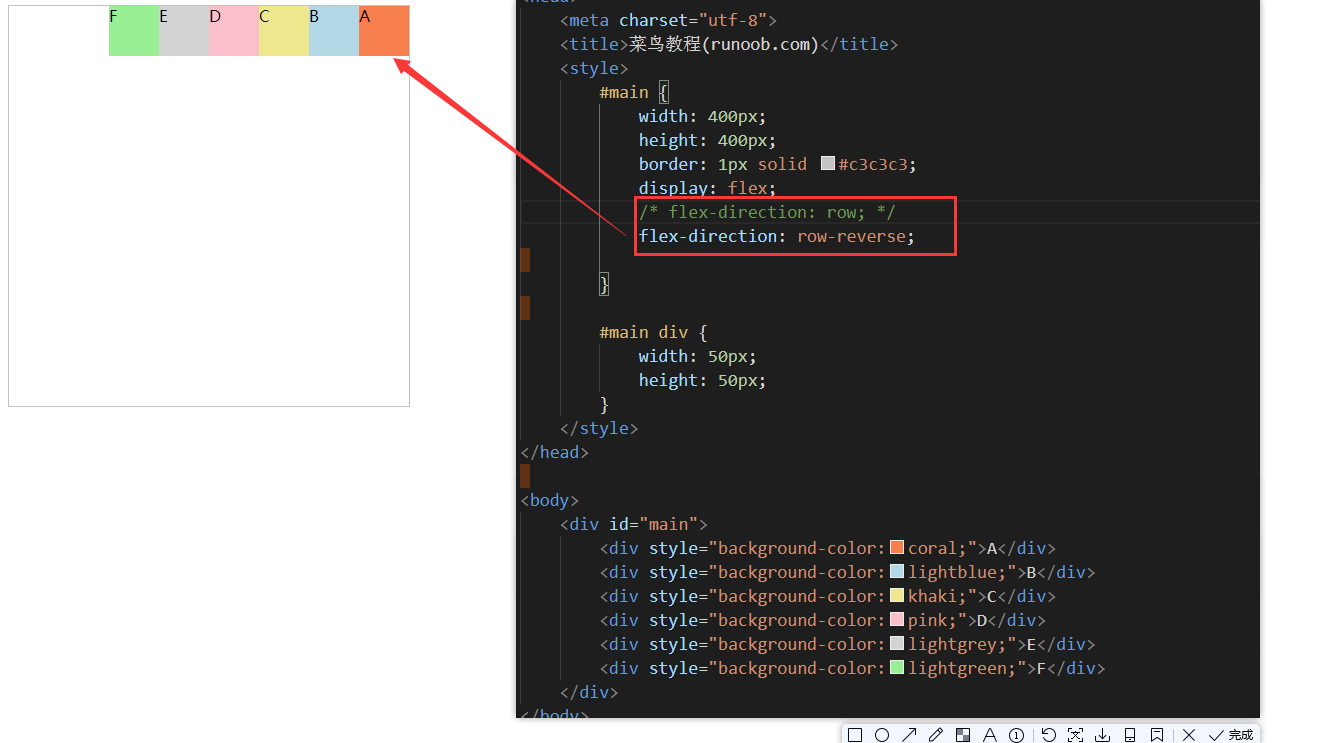This screenshot has width=1329, height=743.
Task: Click the commented flex-direction: row line
Action: click(x=767, y=212)
